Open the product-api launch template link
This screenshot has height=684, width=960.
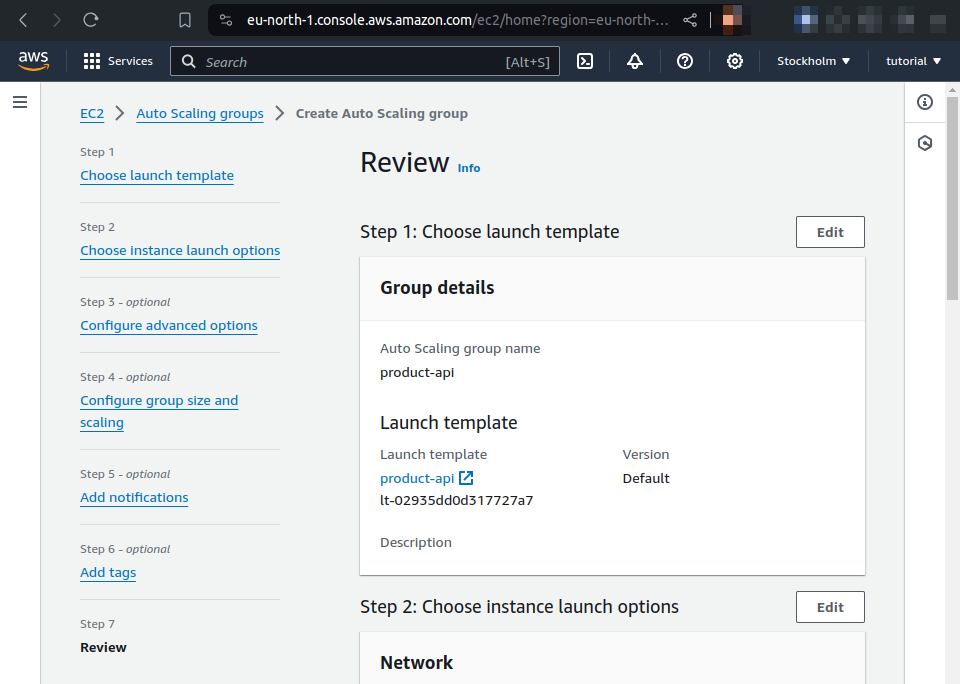(x=417, y=478)
